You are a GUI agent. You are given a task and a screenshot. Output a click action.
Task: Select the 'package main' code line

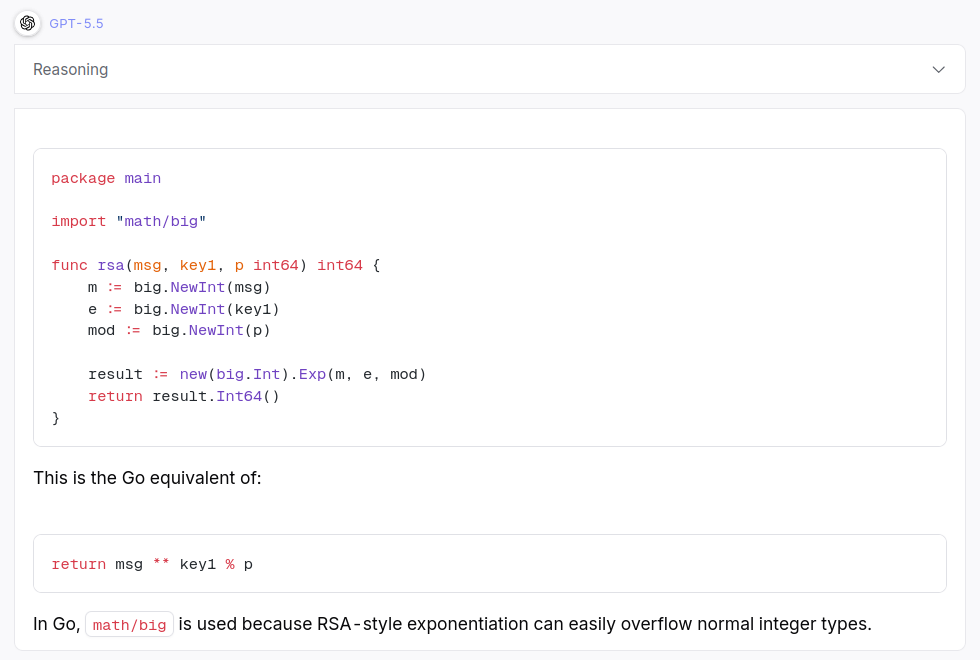point(106,179)
